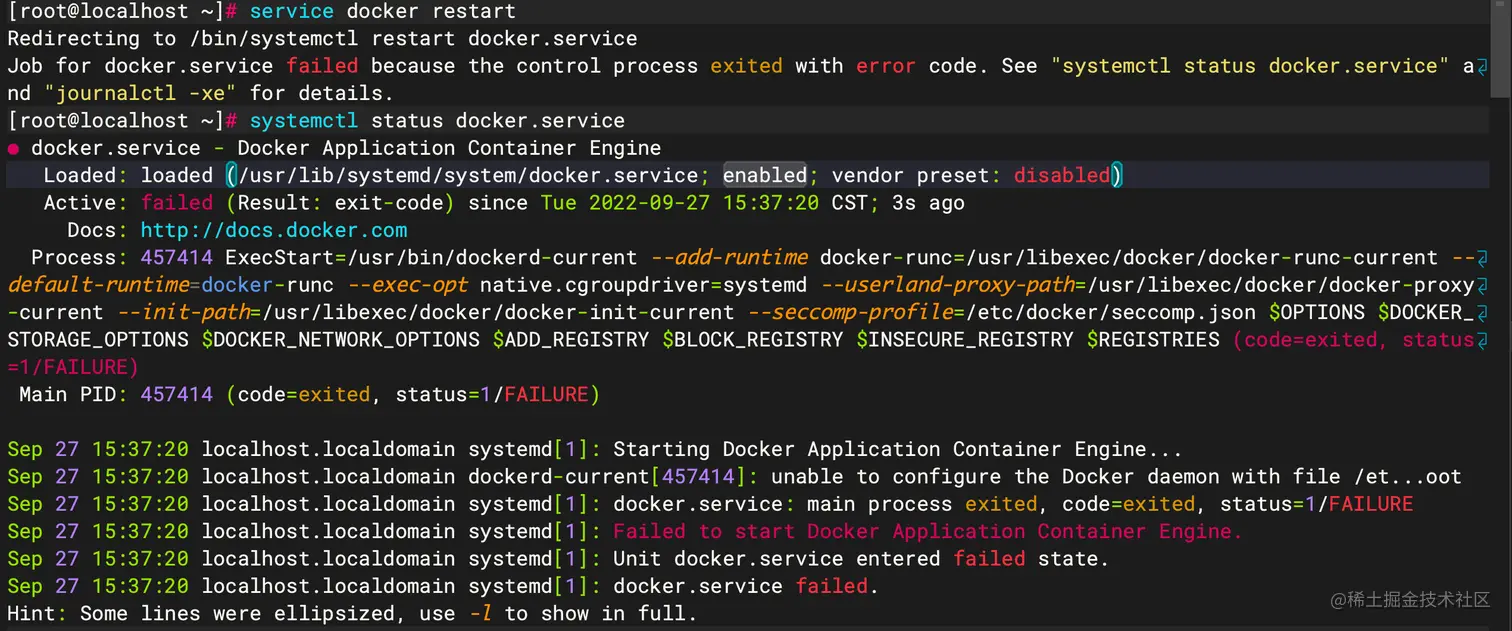Image resolution: width=1512 pixels, height=631 pixels.
Task: Open the http://docs.docker.com link
Action: pyautogui.click(x=273, y=230)
